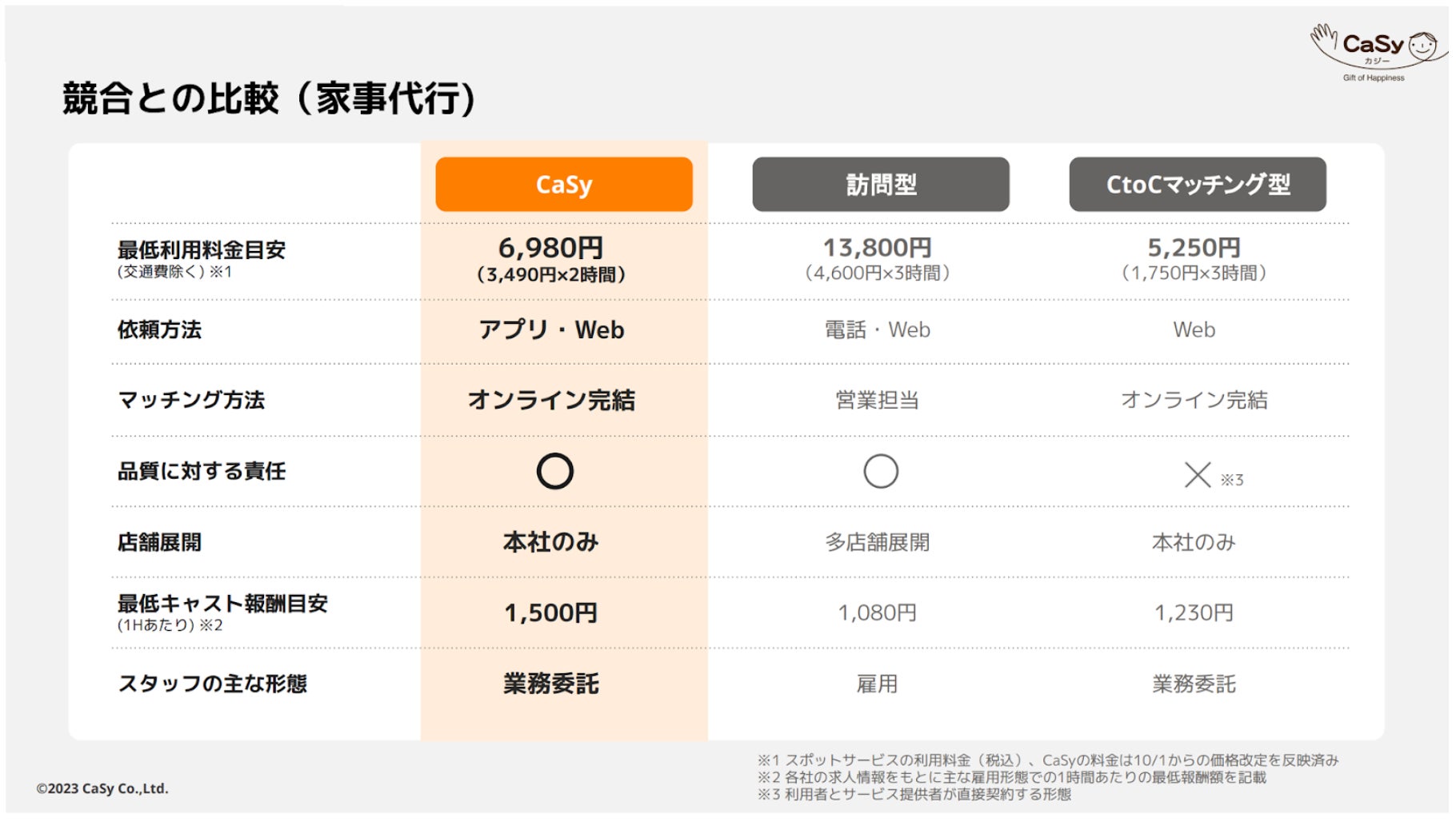Viewport: 1456px width, 822px height.
Task: Click the アプリ・Web cell
Action: [x=551, y=329]
